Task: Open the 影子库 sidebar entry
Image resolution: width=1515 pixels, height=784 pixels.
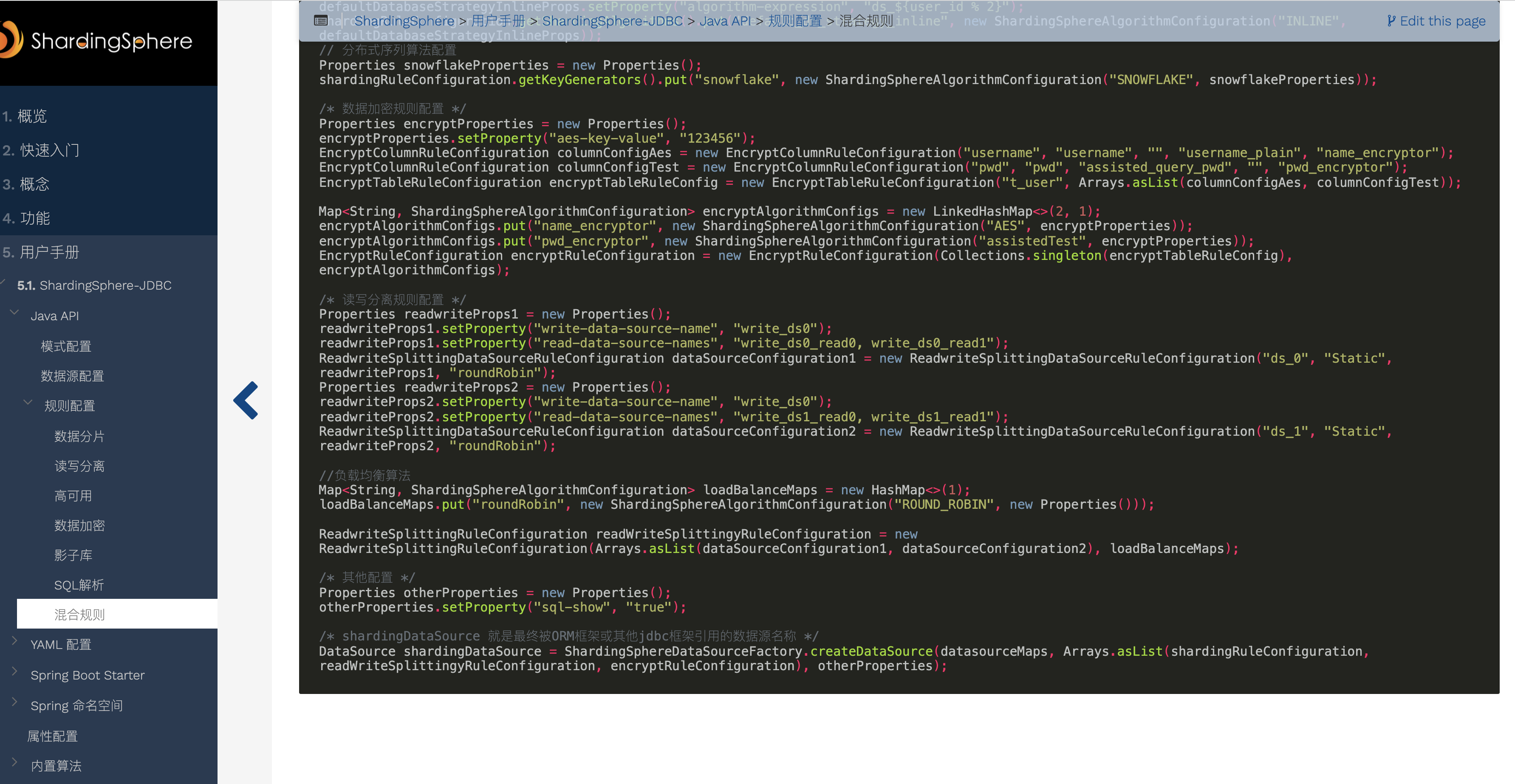Action: [73, 556]
